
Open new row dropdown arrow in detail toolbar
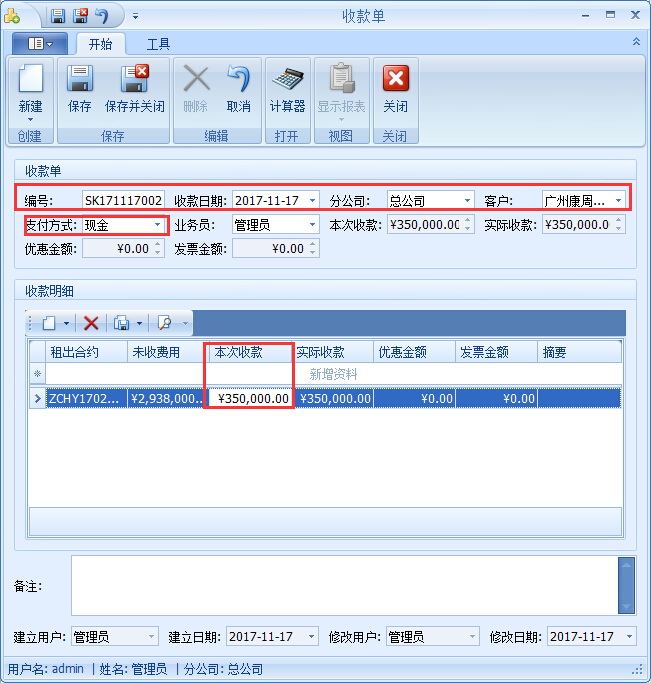click(x=67, y=323)
